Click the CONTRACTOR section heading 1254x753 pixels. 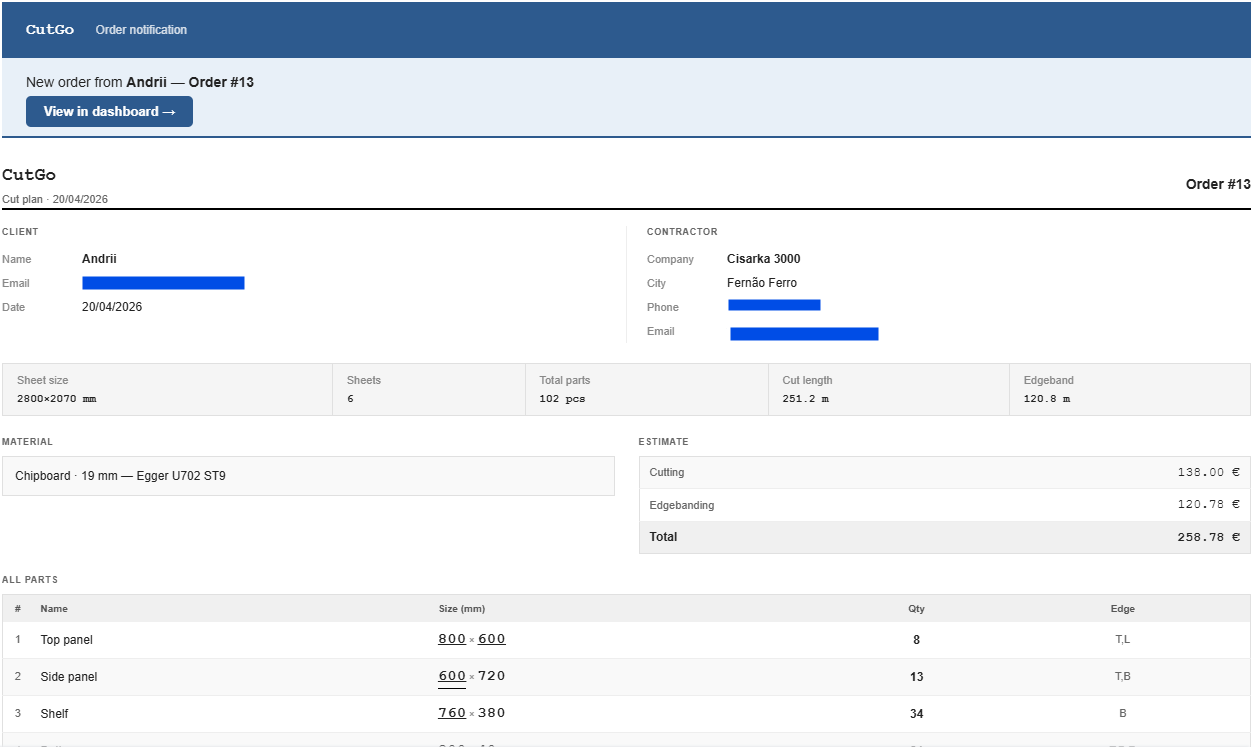682,232
